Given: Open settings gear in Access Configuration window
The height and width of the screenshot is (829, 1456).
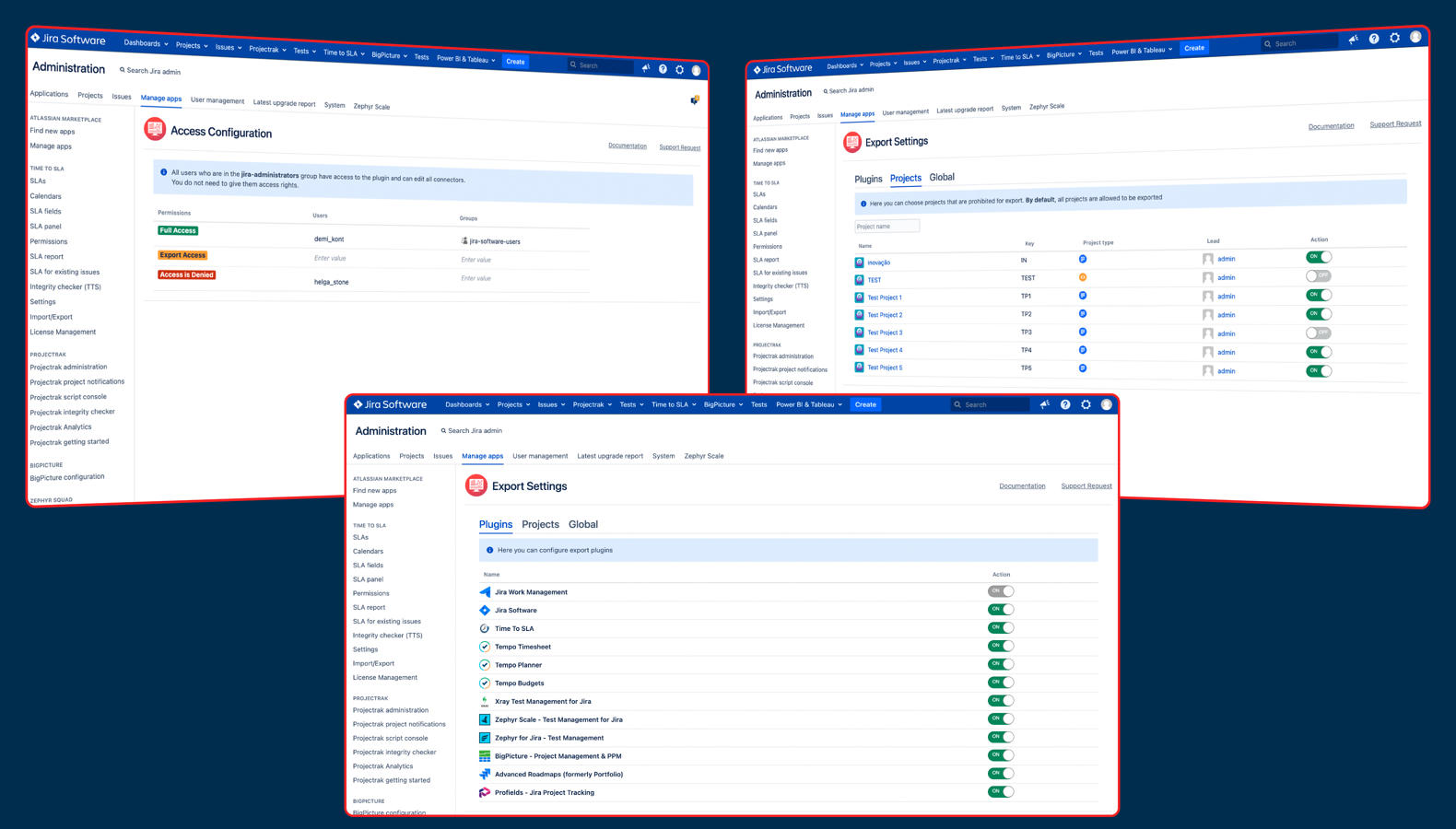Looking at the screenshot, I should tap(680, 70).
